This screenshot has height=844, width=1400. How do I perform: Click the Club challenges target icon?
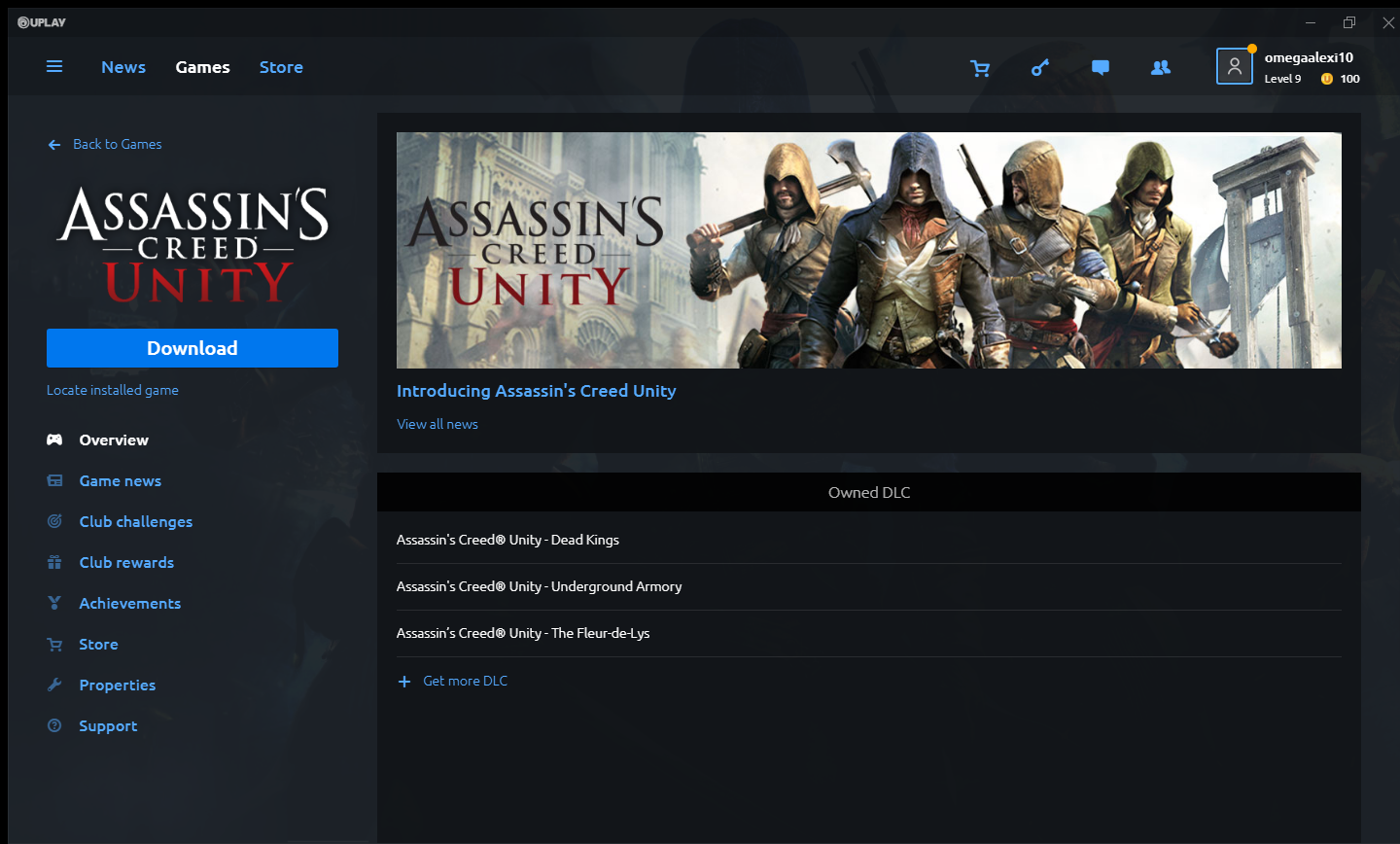(x=54, y=522)
